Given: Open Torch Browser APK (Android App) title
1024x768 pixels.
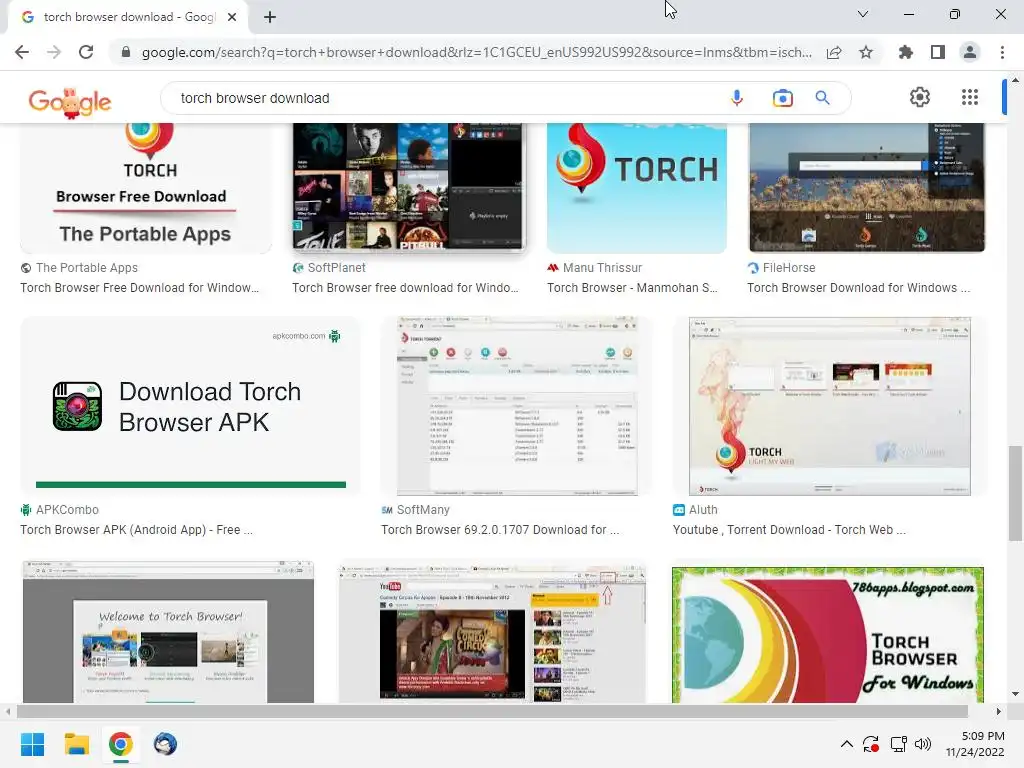Looking at the screenshot, I should [136, 530].
